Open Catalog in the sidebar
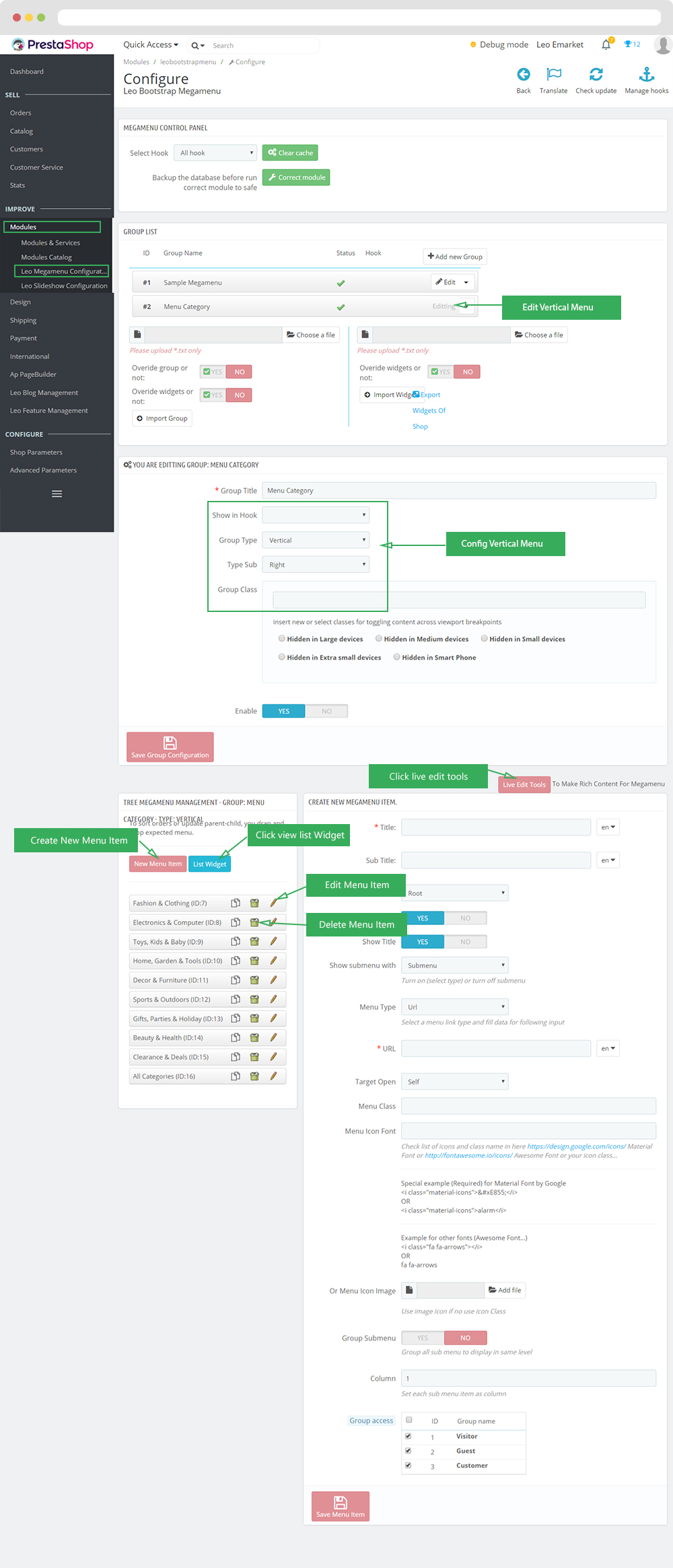The image size is (673, 1568). pyautogui.click(x=22, y=131)
